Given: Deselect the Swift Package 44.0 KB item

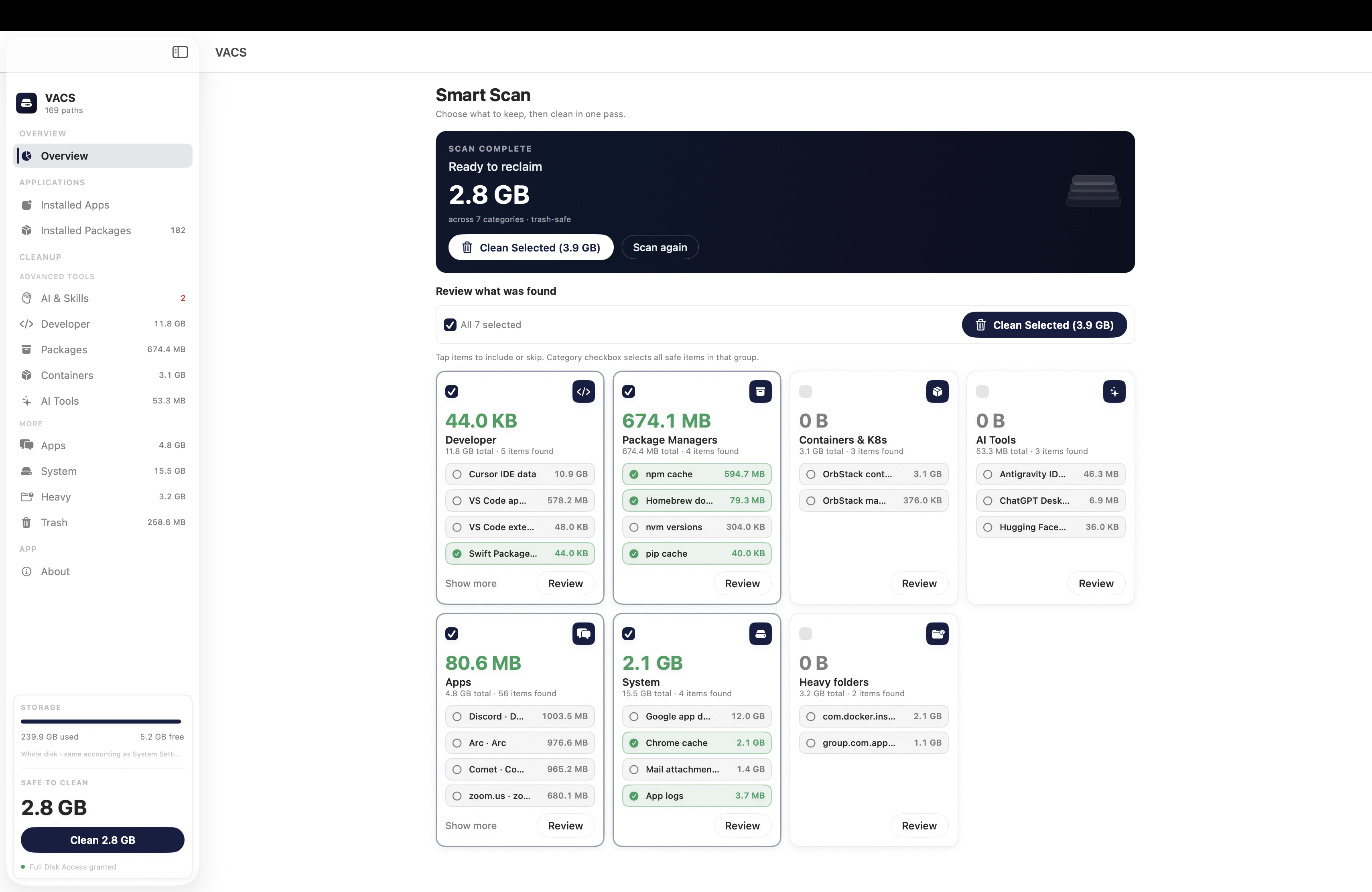Looking at the screenshot, I should point(520,554).
